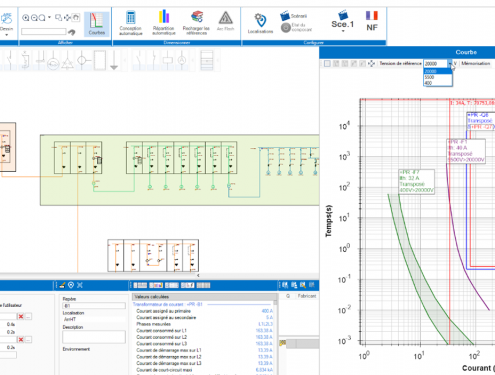Click the Repère input field
Image resolution: width=495 pixels, height=375 pixels.
click(94, 306)
